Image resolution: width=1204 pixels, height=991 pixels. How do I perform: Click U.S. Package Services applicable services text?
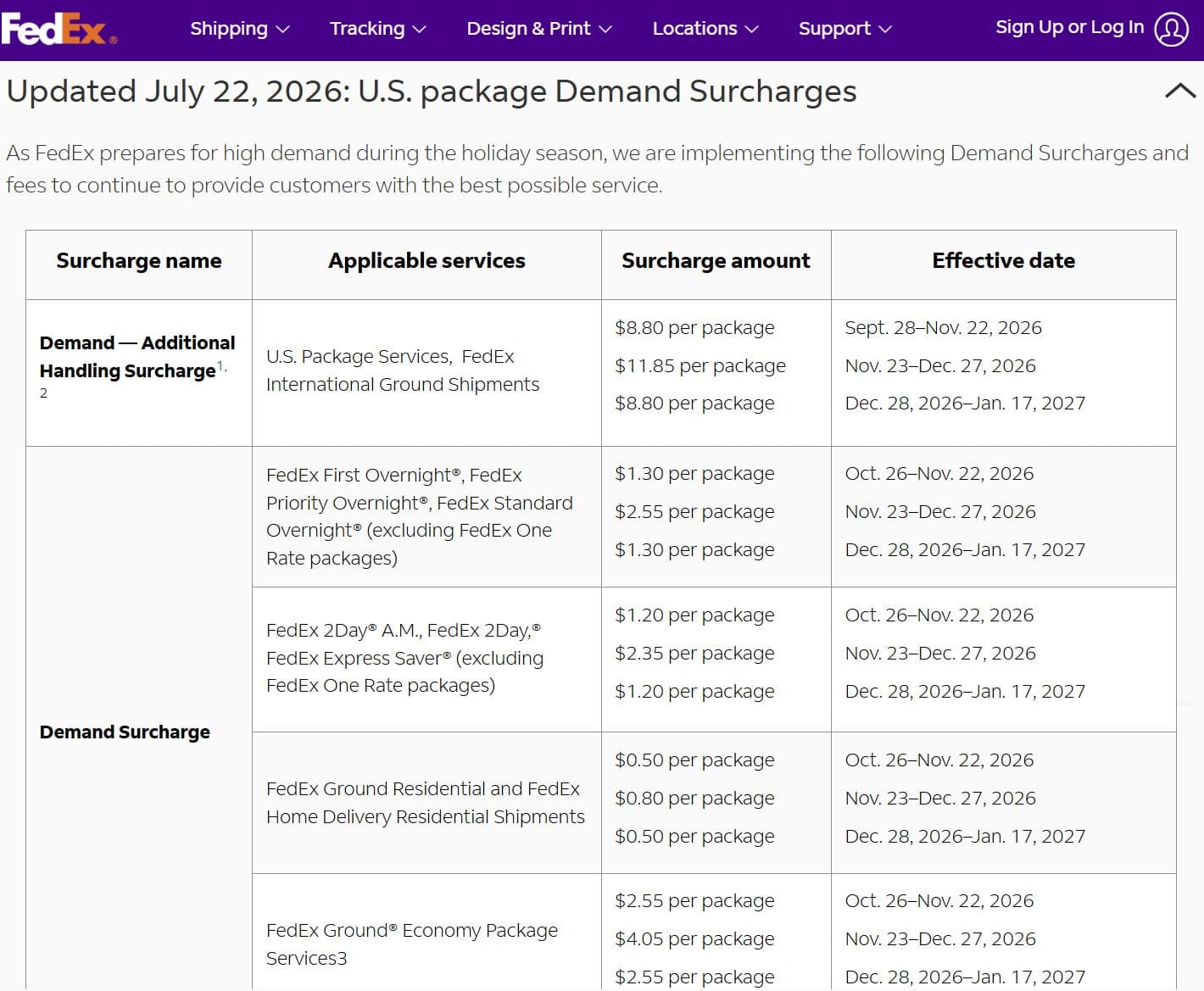pos(403,370)
